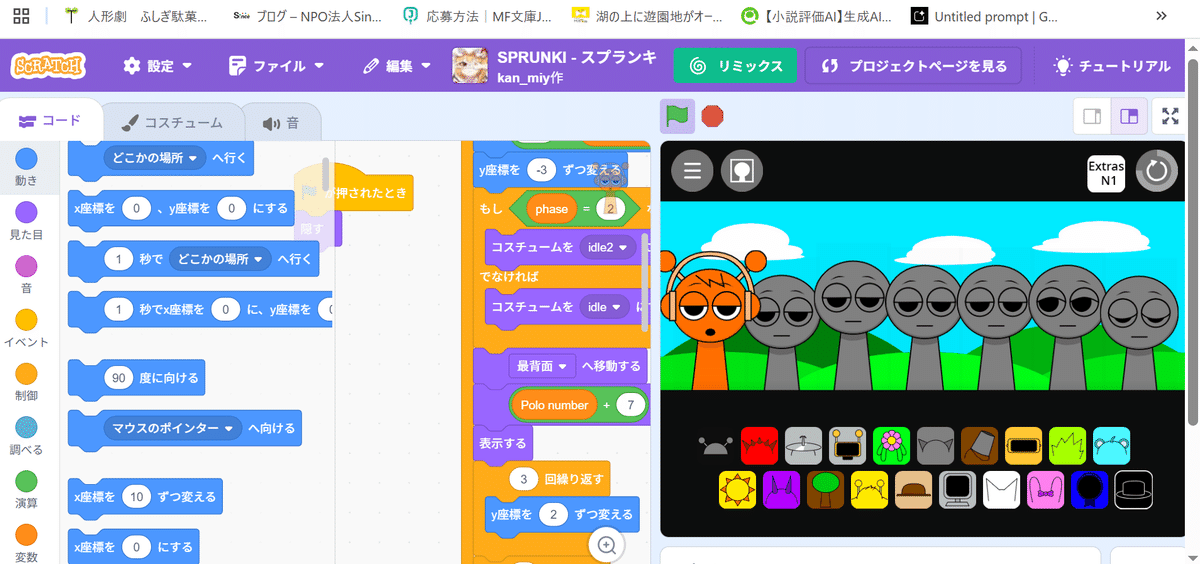The image size is (1200, 564).
Task: Expand どこかの場所 dropdown in へ行く block
Action: tap(154, 158)
